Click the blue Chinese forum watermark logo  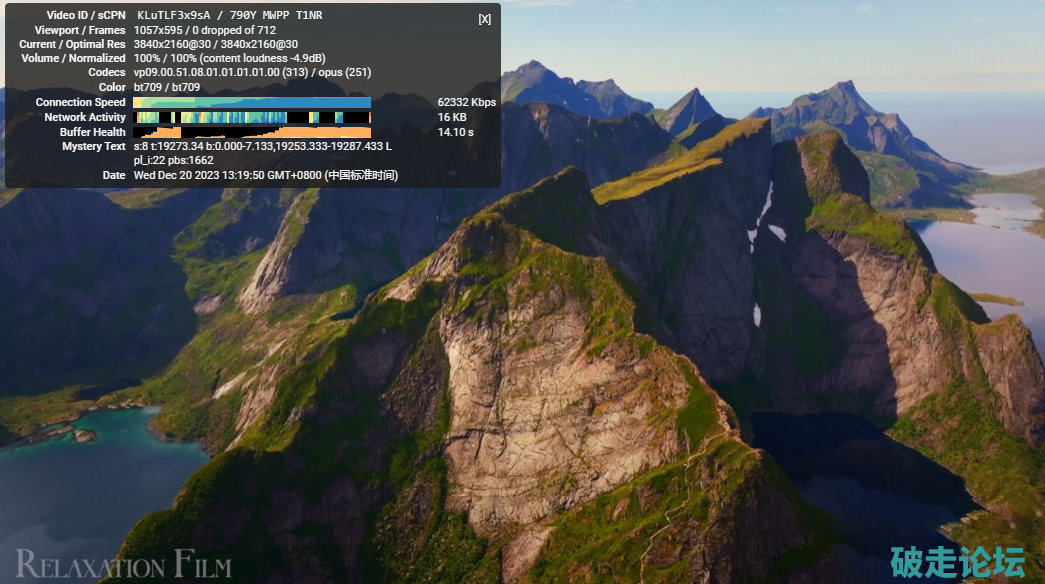(957, 561)
